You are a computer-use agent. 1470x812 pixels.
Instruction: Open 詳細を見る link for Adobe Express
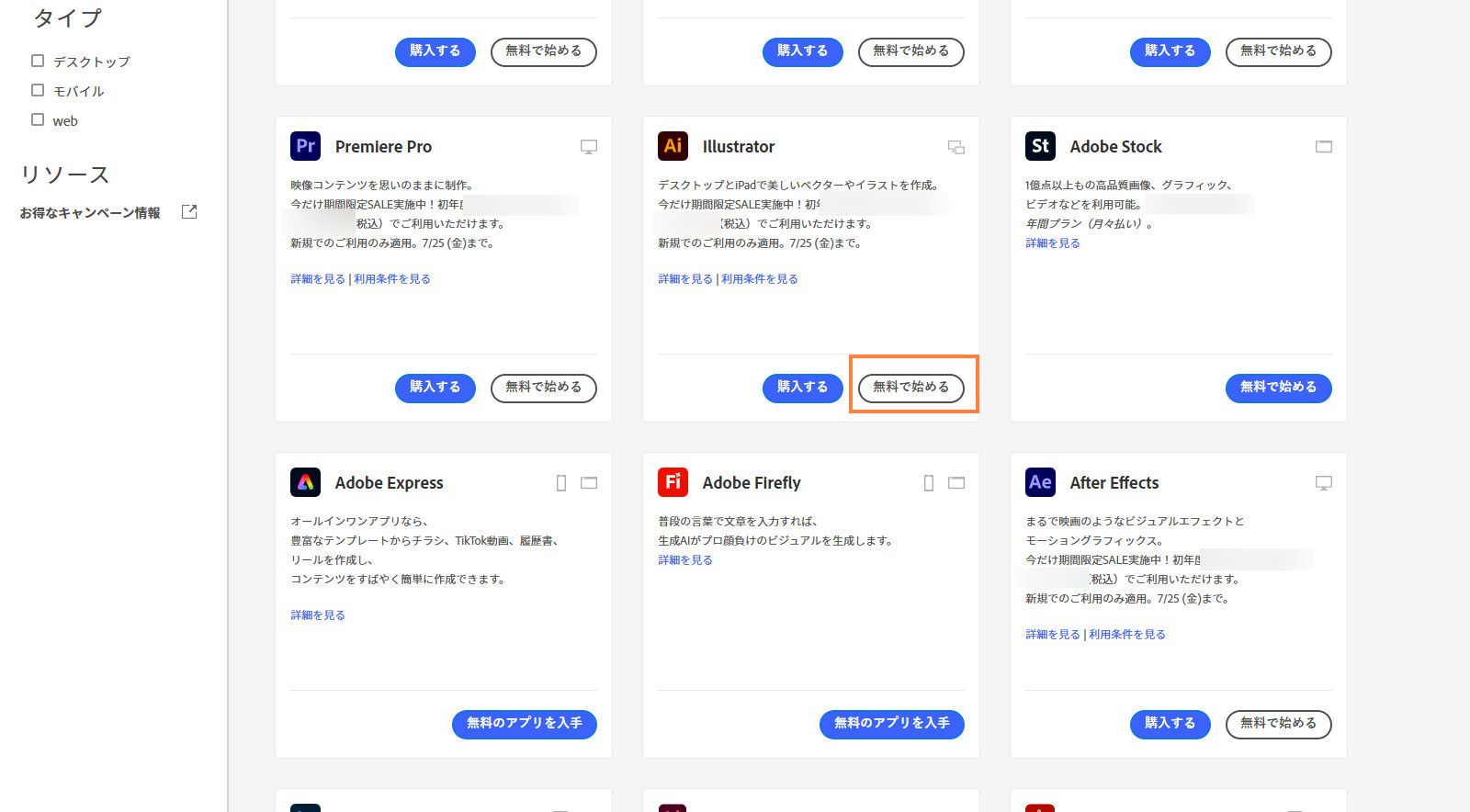[x=318, y=615]
